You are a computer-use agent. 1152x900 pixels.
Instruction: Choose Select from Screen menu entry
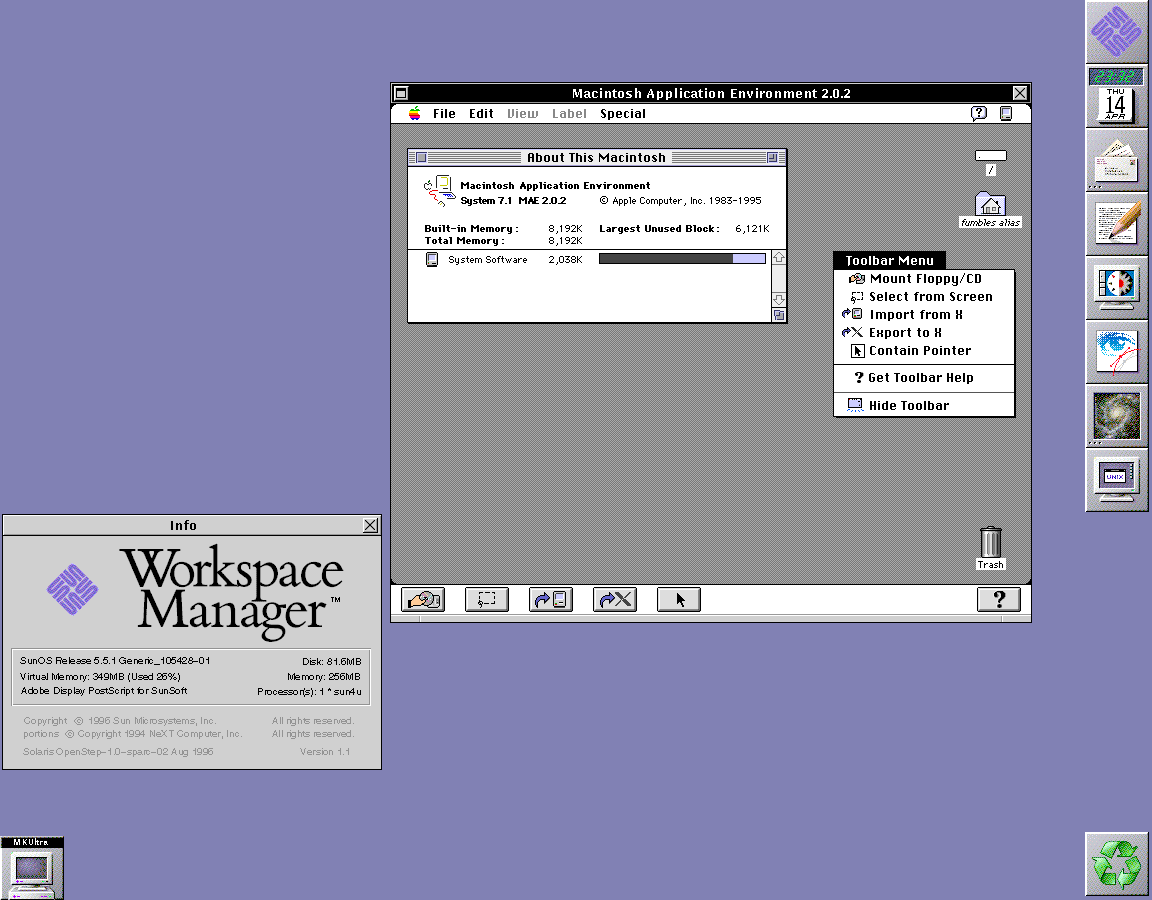[x=924, y=297]
